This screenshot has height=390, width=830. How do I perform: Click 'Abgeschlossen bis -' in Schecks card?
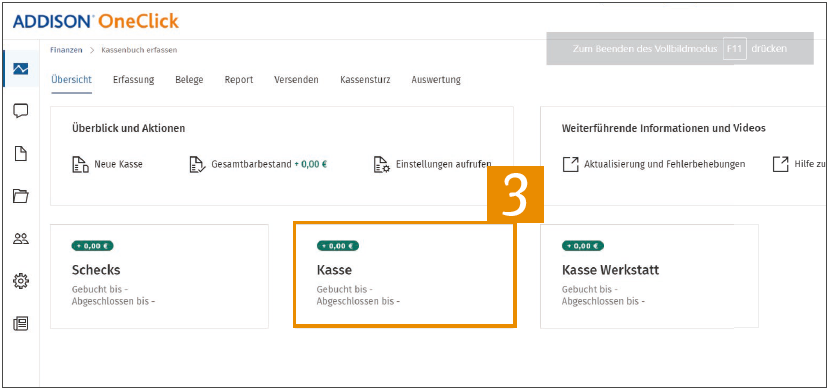[114, 302]
